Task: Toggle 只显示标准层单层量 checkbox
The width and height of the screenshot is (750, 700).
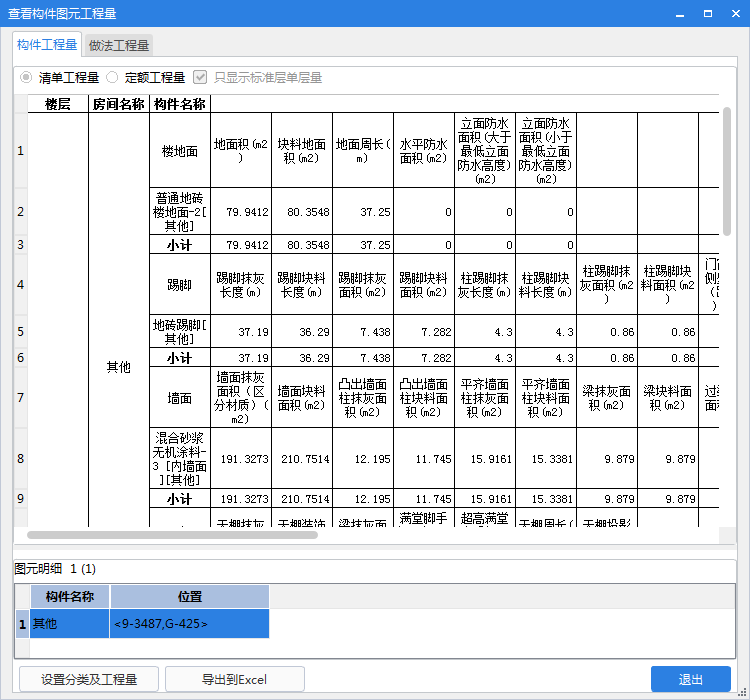Action: click(x=200, y=77)
